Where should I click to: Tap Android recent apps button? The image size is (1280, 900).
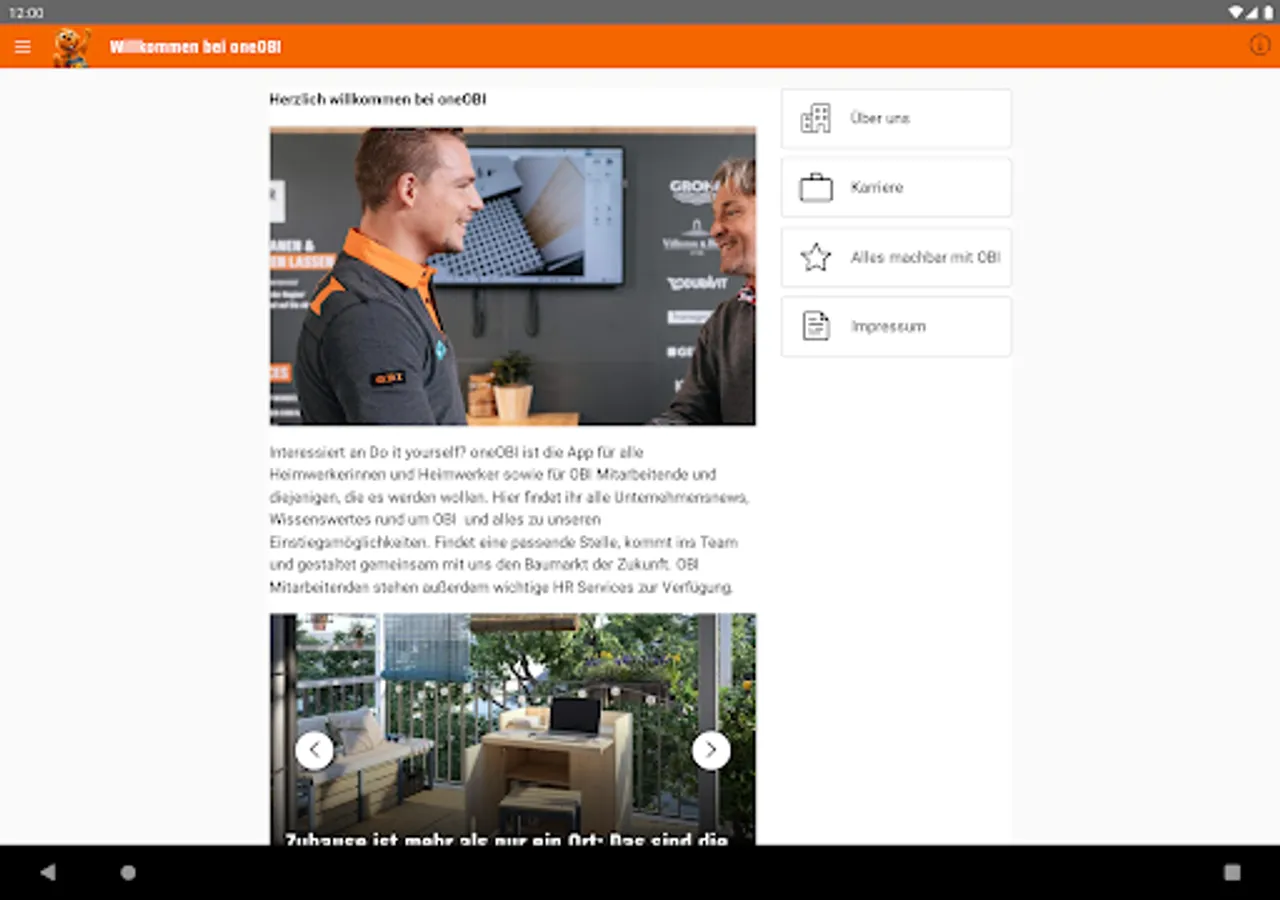[x=1232, y=872]
